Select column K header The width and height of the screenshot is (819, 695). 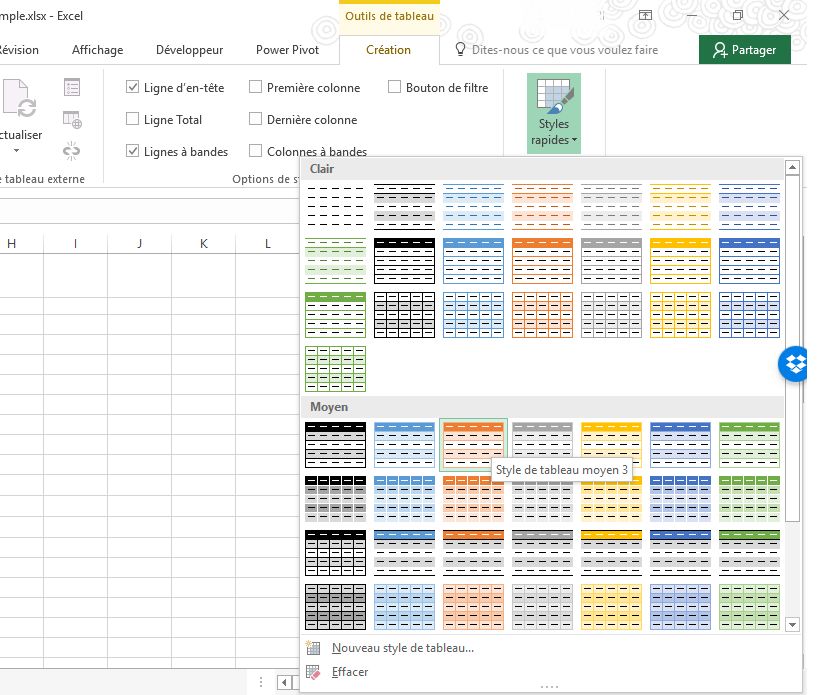click(x=204, y=243)
